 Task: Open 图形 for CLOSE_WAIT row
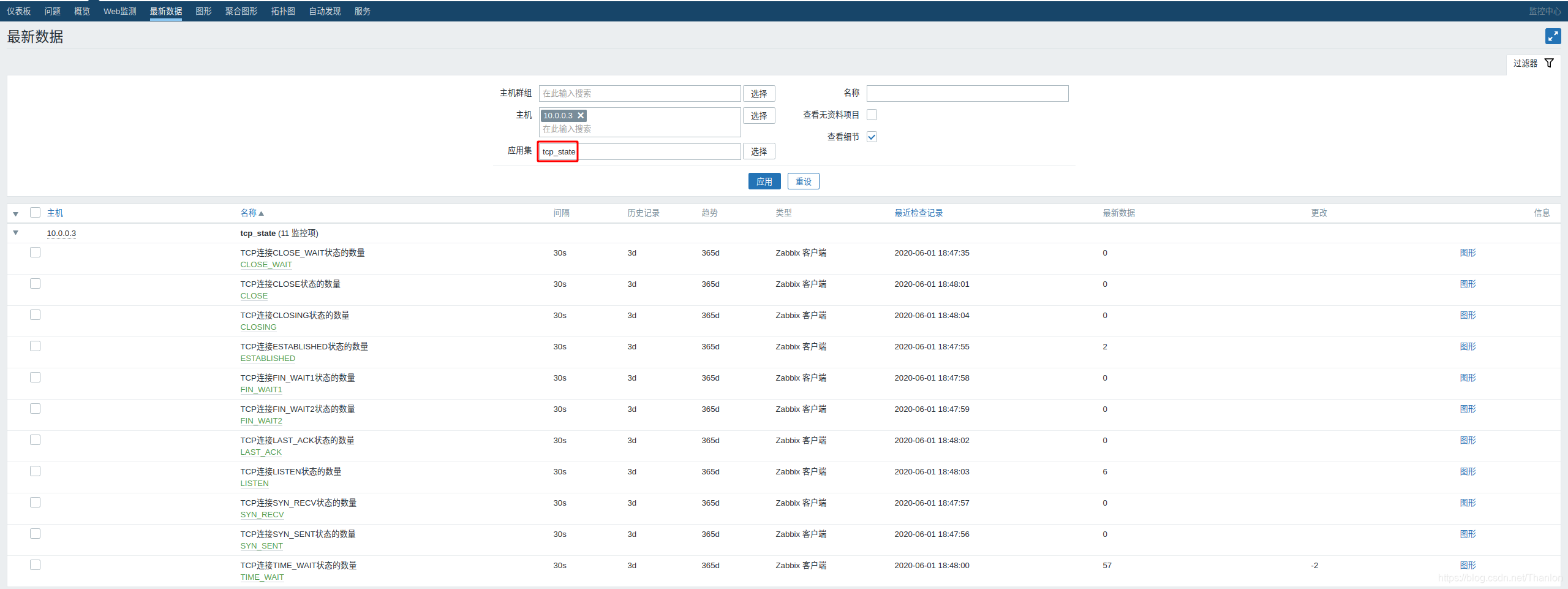pyautogui.click(x=1468, y=253)
